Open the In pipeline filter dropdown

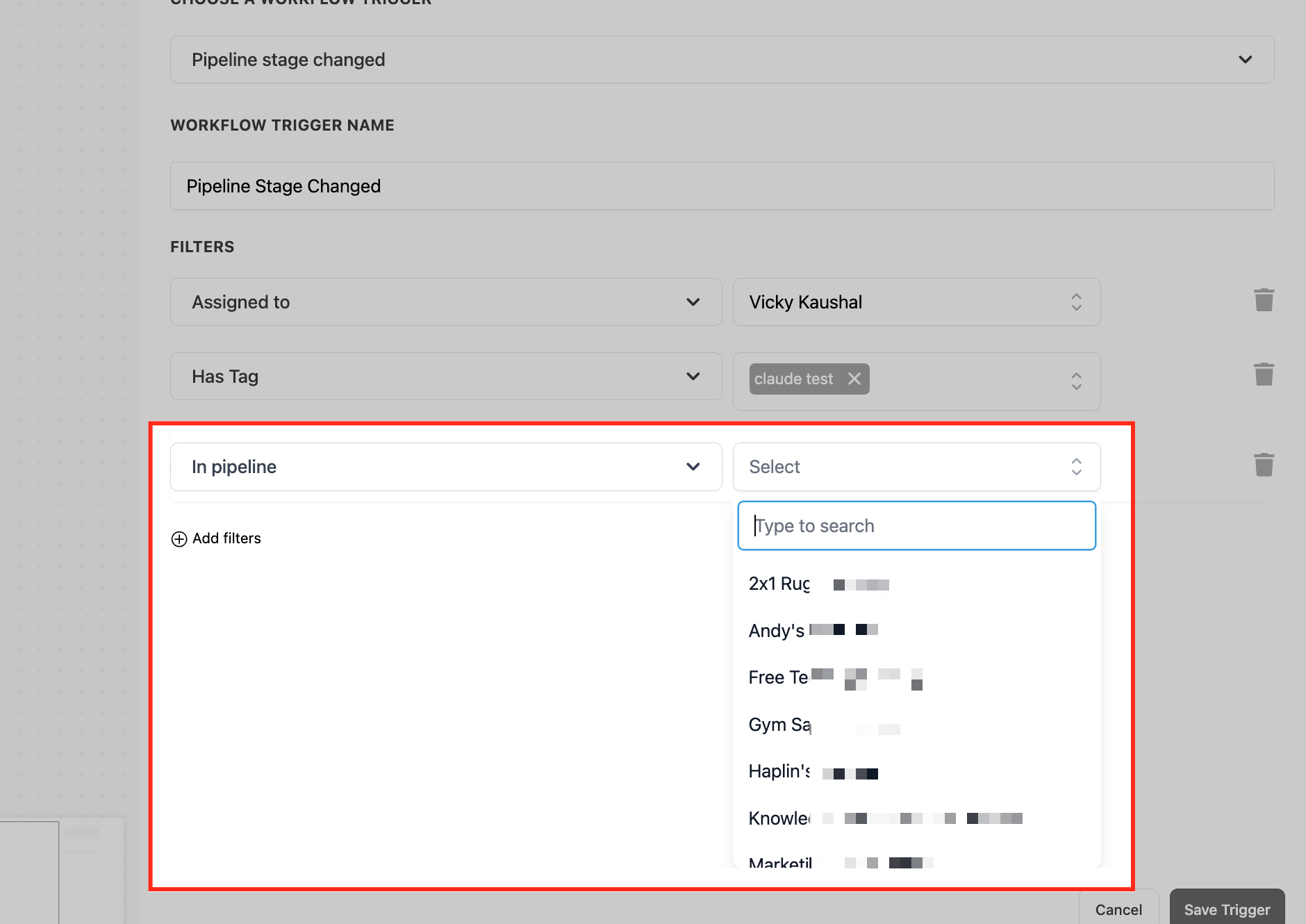tap(446, 467)
